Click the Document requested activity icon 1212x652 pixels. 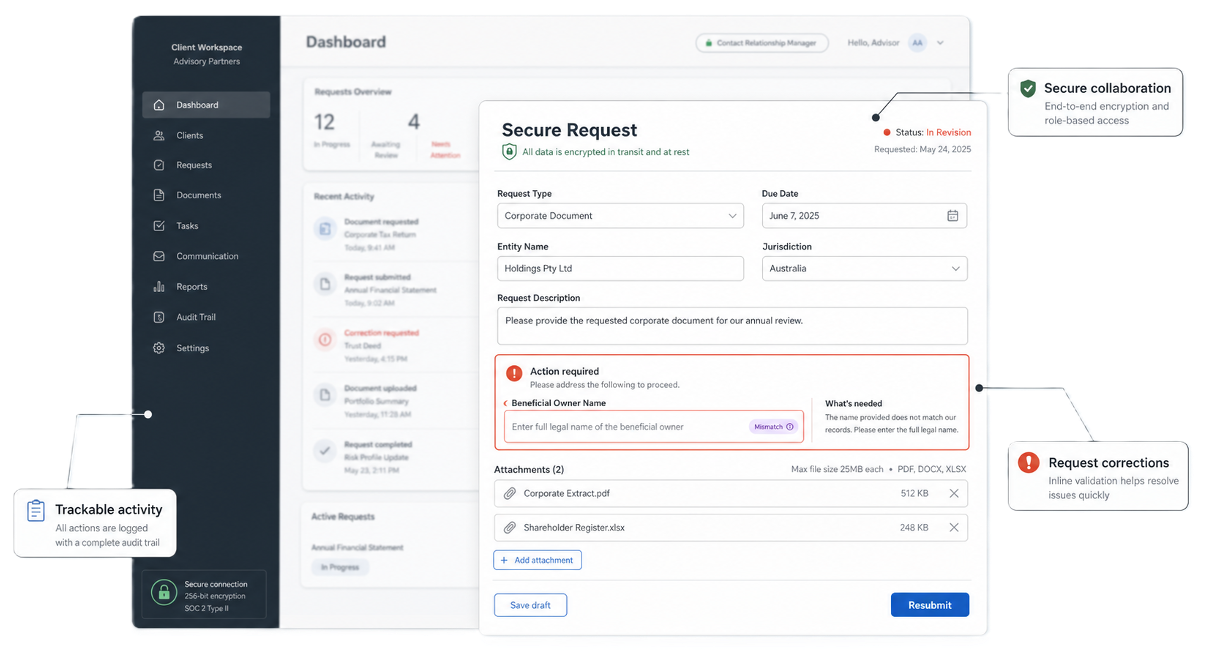click(x=325, y=229)
